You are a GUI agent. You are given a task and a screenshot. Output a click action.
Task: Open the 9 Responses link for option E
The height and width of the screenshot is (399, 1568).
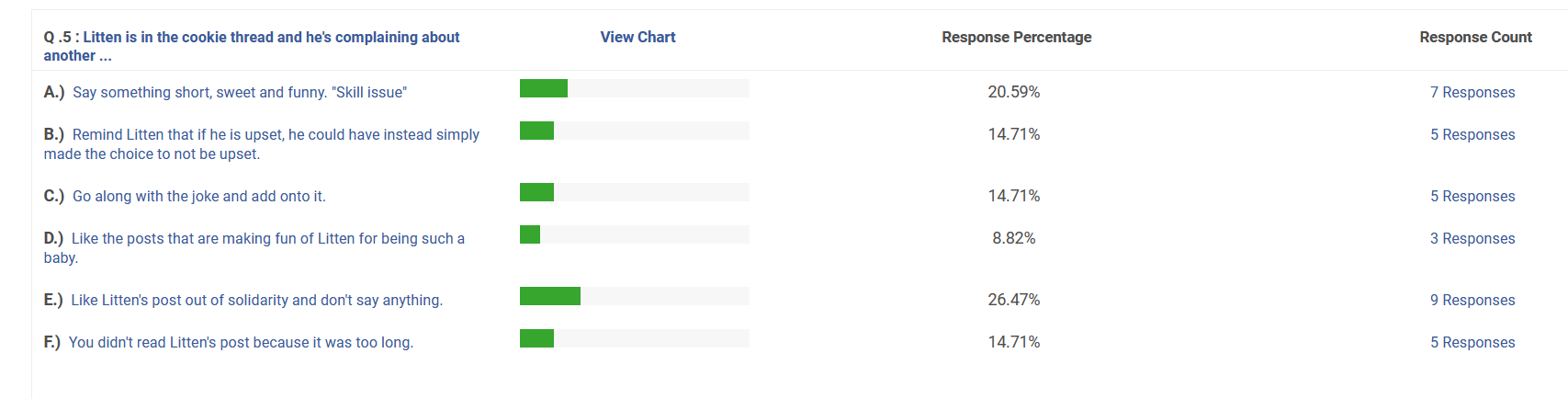[1472, 300]
